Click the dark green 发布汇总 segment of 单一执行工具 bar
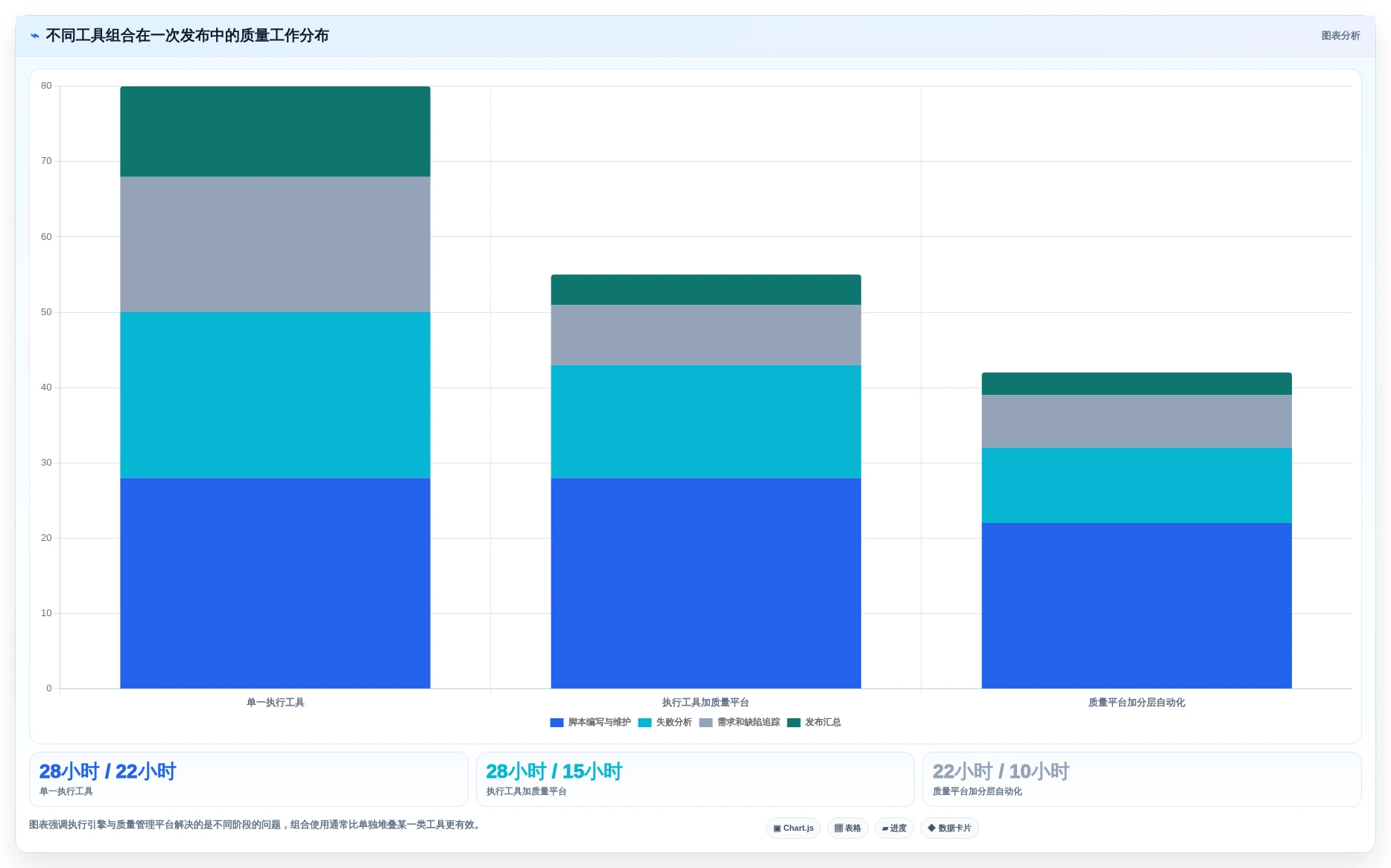Viewport: 1391px width, 868px height. (x=275, y=131)
